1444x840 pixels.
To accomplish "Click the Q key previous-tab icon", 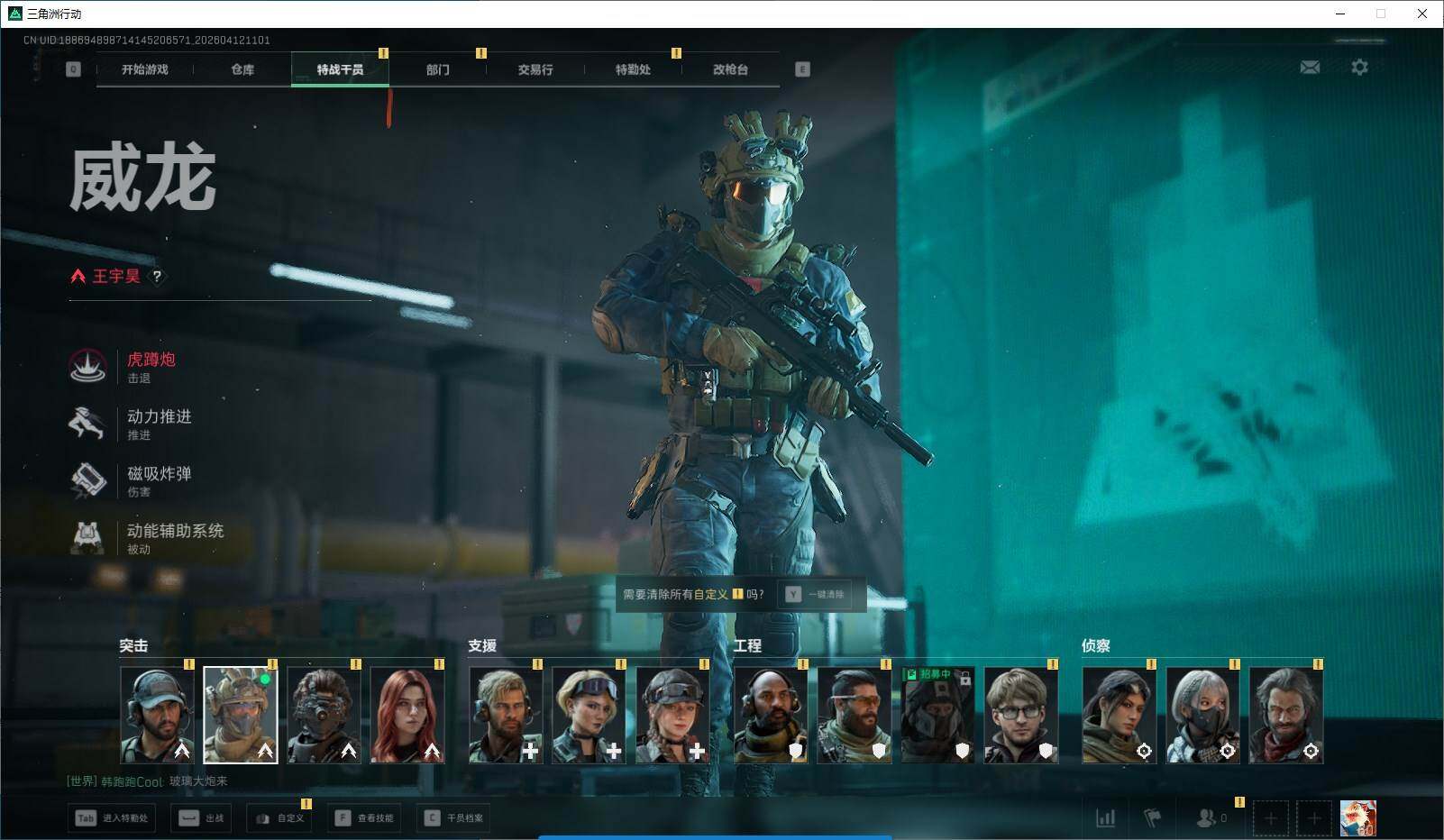I will [x=73, y=69].
